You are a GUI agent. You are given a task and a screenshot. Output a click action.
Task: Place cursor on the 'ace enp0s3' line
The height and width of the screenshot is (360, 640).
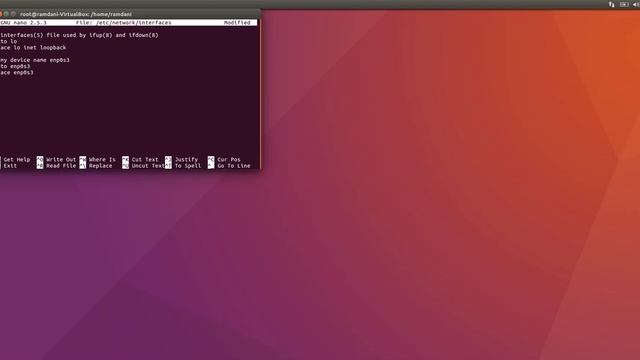tap(17, 72)
